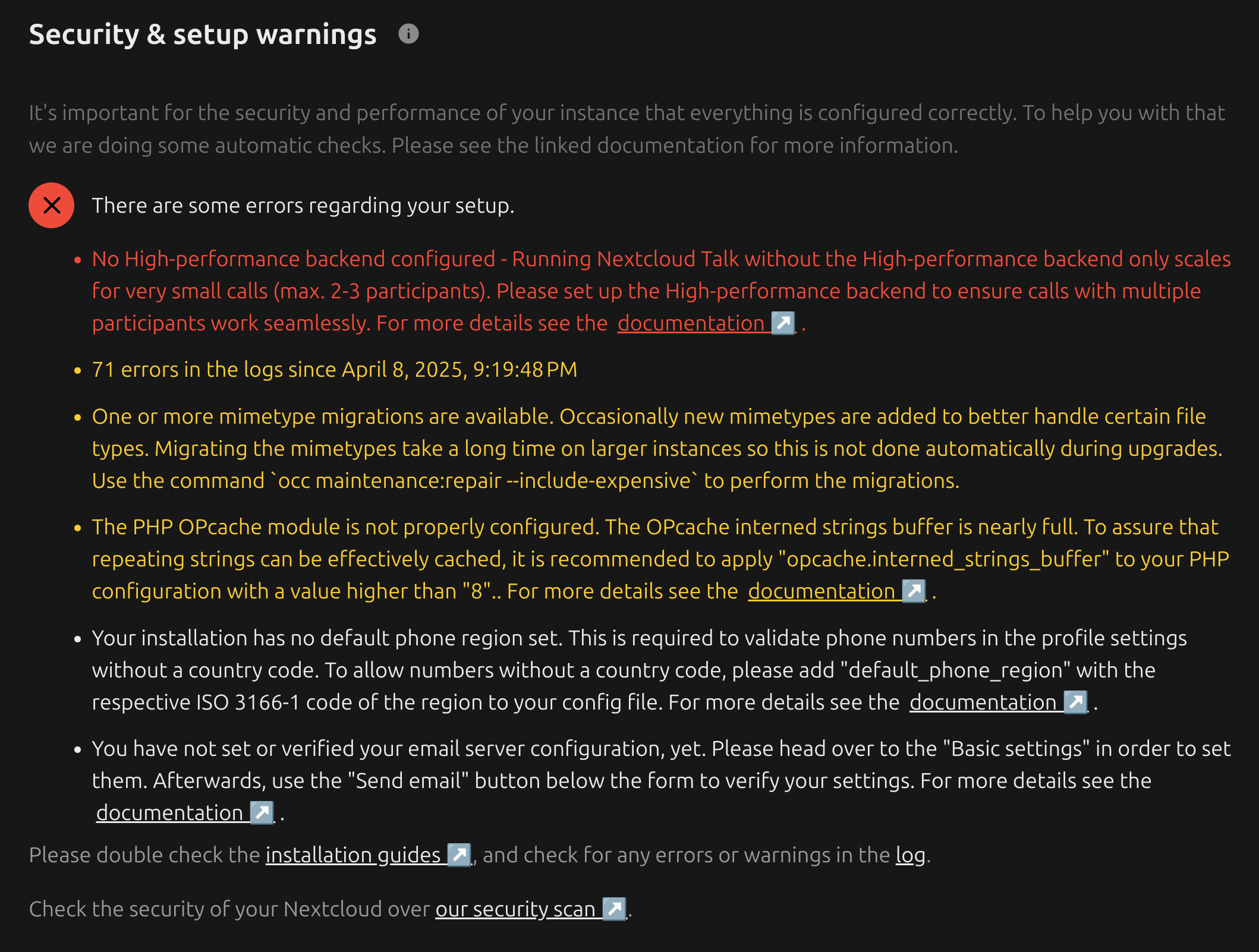Click the arrow icon next to our security scan
Screen dimensions: 1259x952
pyautogui.click(x=614, y=909)
